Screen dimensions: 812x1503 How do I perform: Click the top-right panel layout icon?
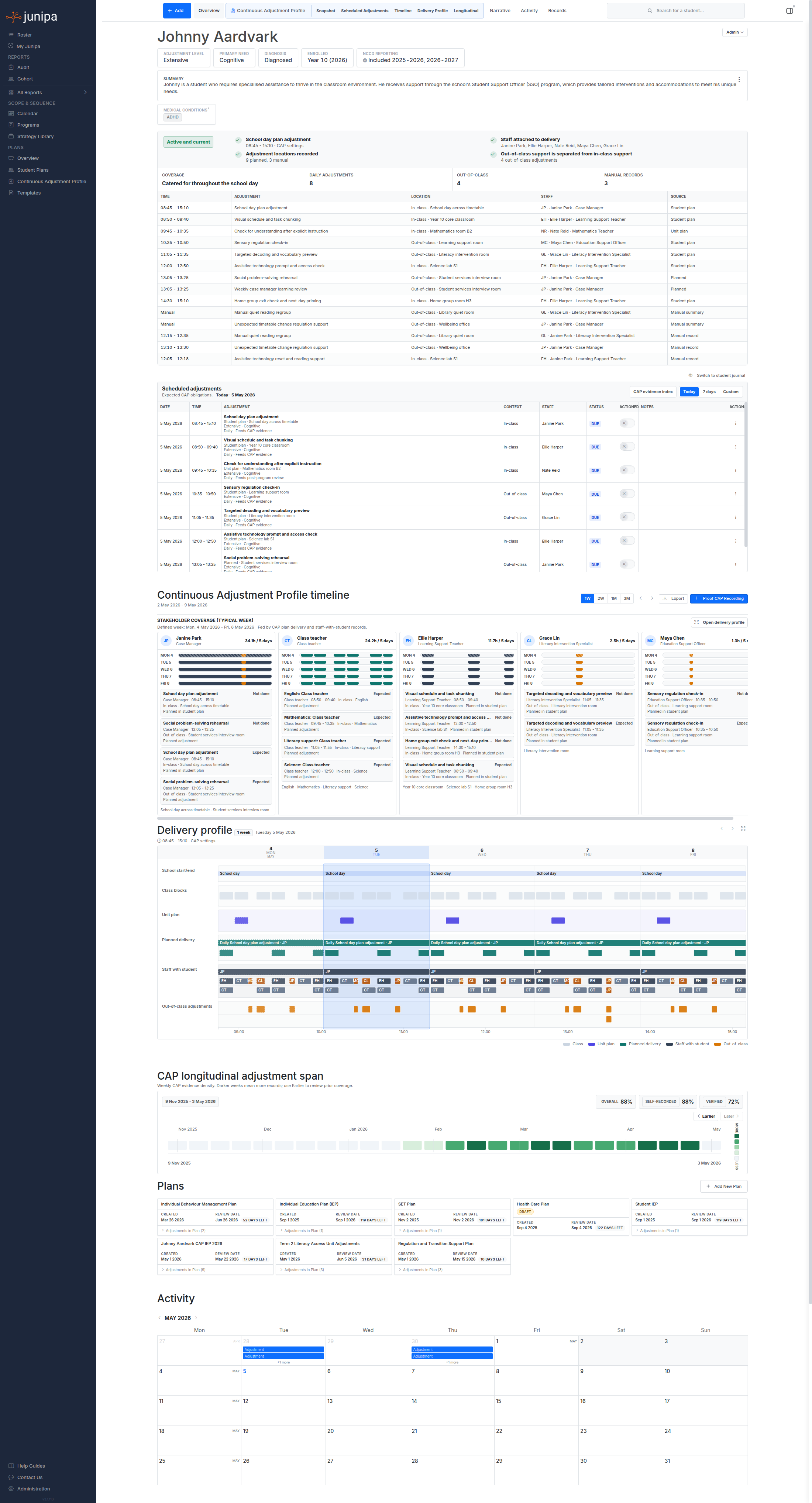[789, 10]
